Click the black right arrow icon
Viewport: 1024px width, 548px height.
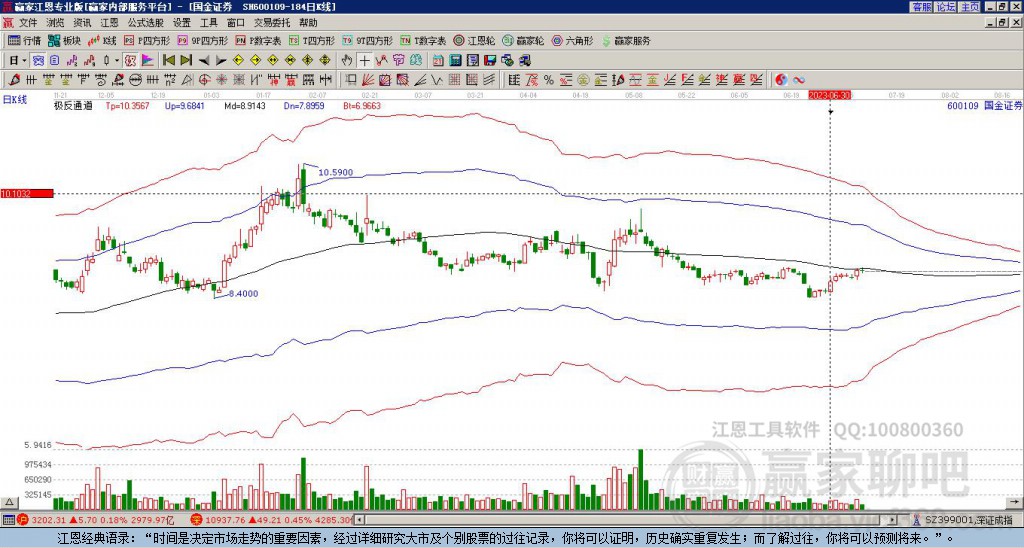[x=221, y=61]
